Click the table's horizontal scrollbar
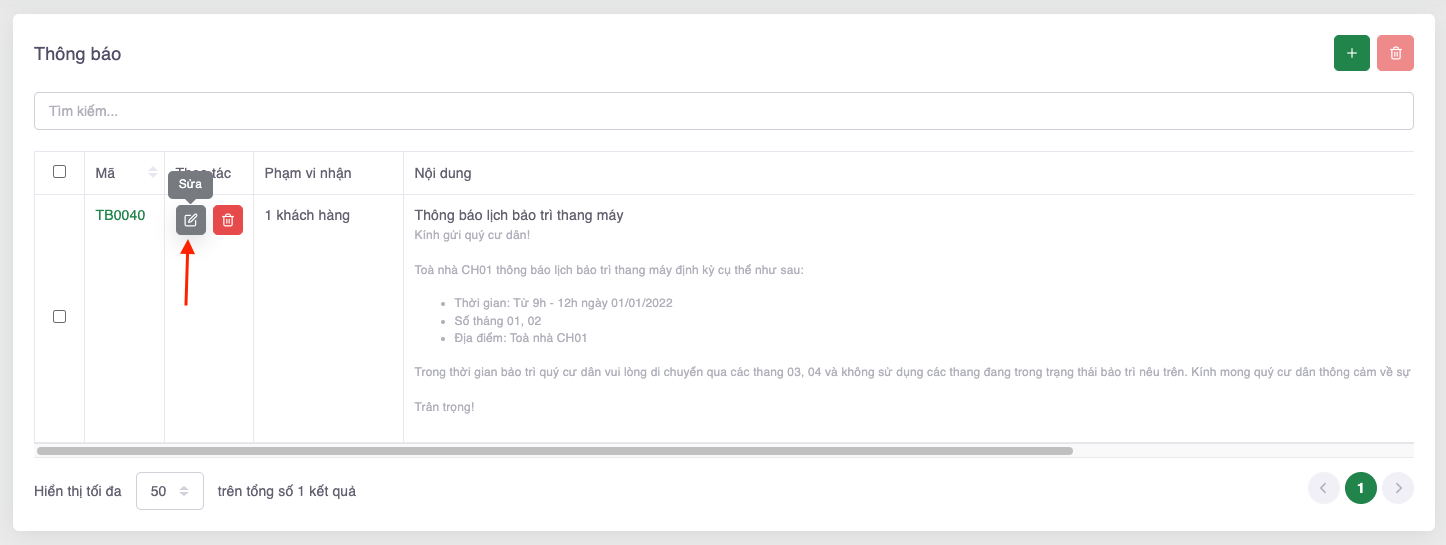1446x545 pixels. (554, 451)
